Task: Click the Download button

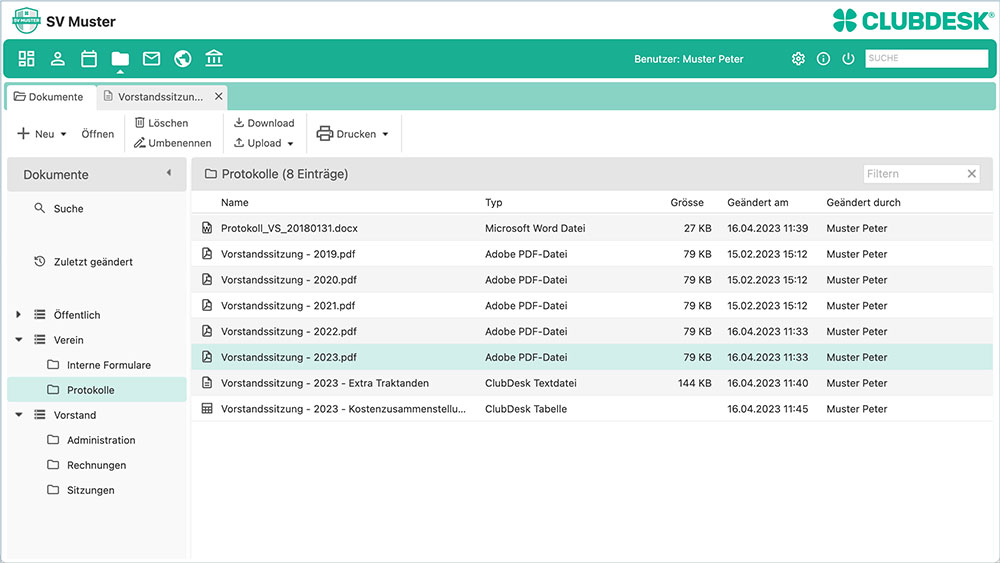Action: pos(263,123)
